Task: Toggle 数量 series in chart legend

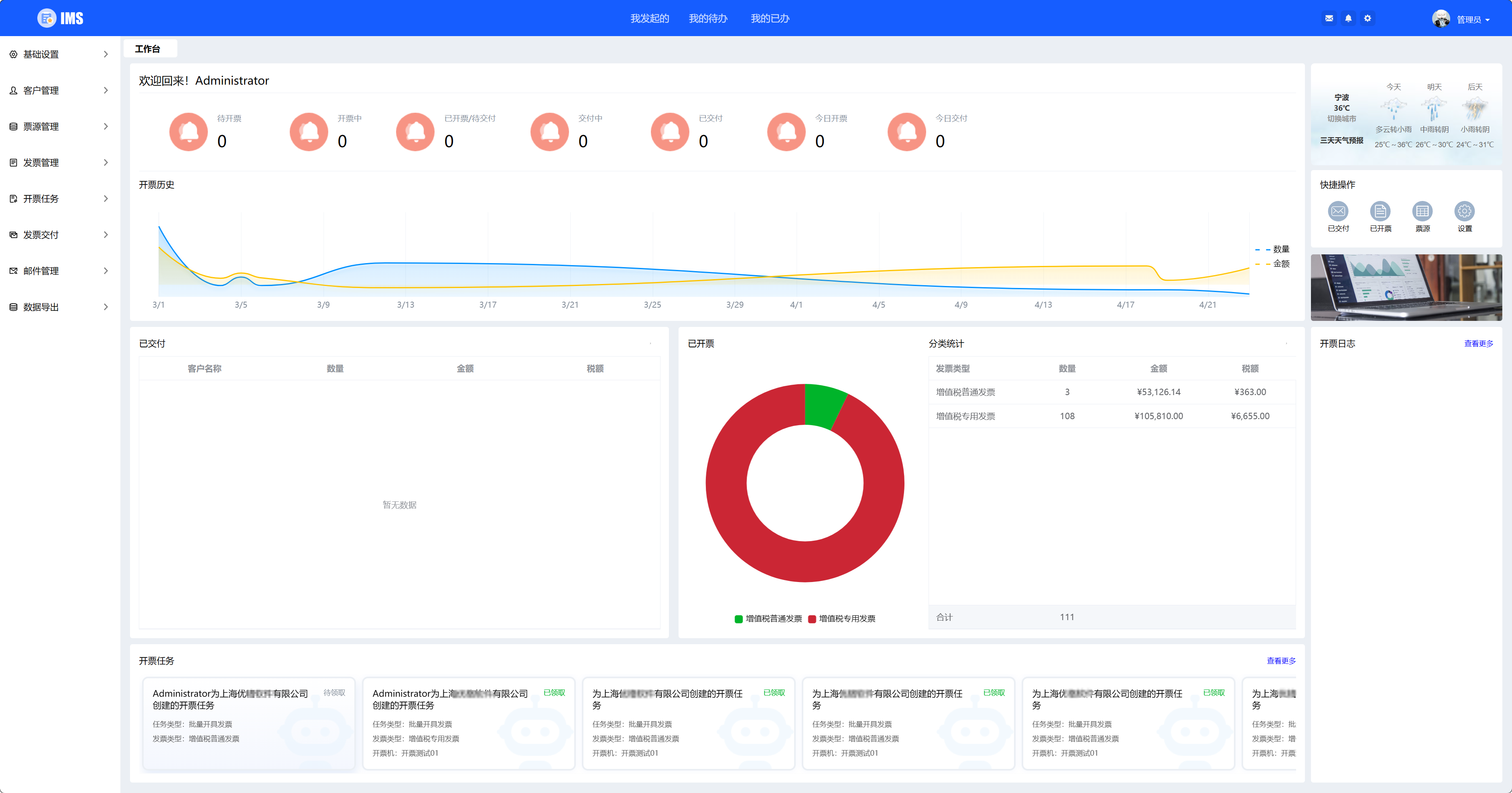Action: [1273, 249]
